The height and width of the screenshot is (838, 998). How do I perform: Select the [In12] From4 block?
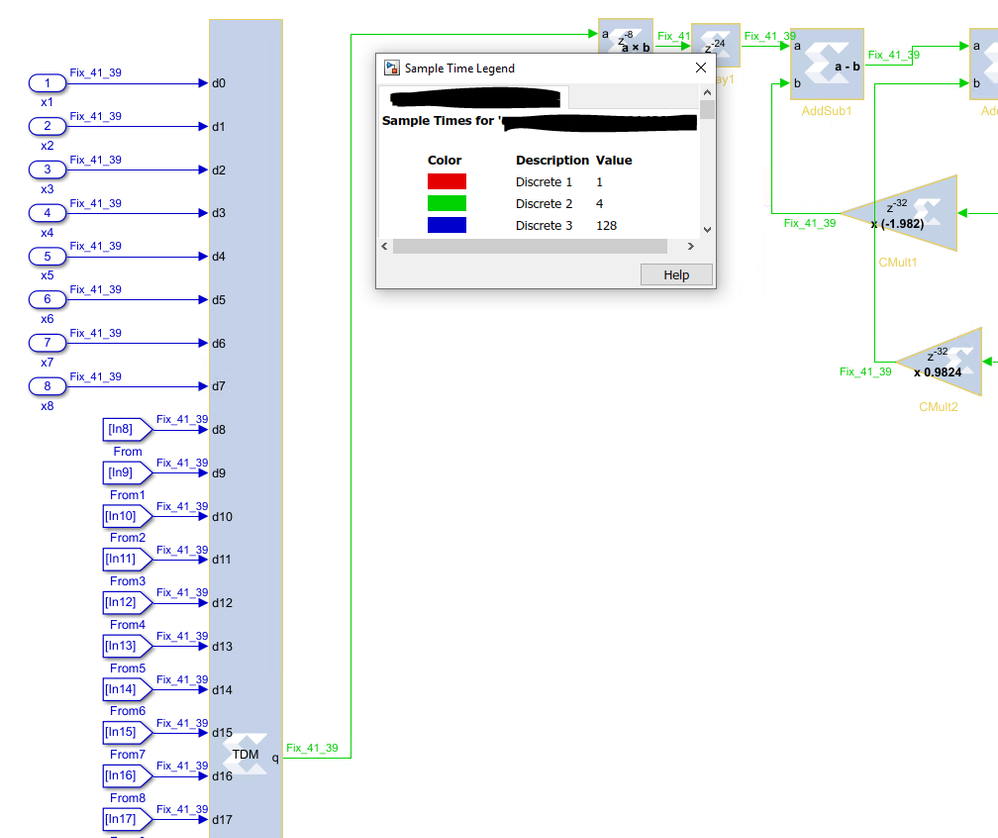127,603
